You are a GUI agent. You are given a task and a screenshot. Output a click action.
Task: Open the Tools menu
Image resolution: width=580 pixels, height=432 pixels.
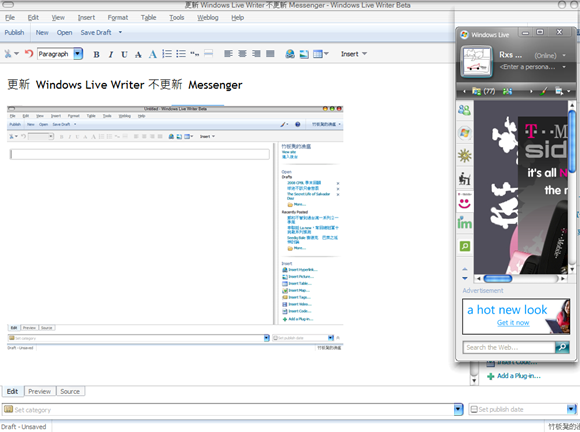pyautogui.click(x=176, y=17)
